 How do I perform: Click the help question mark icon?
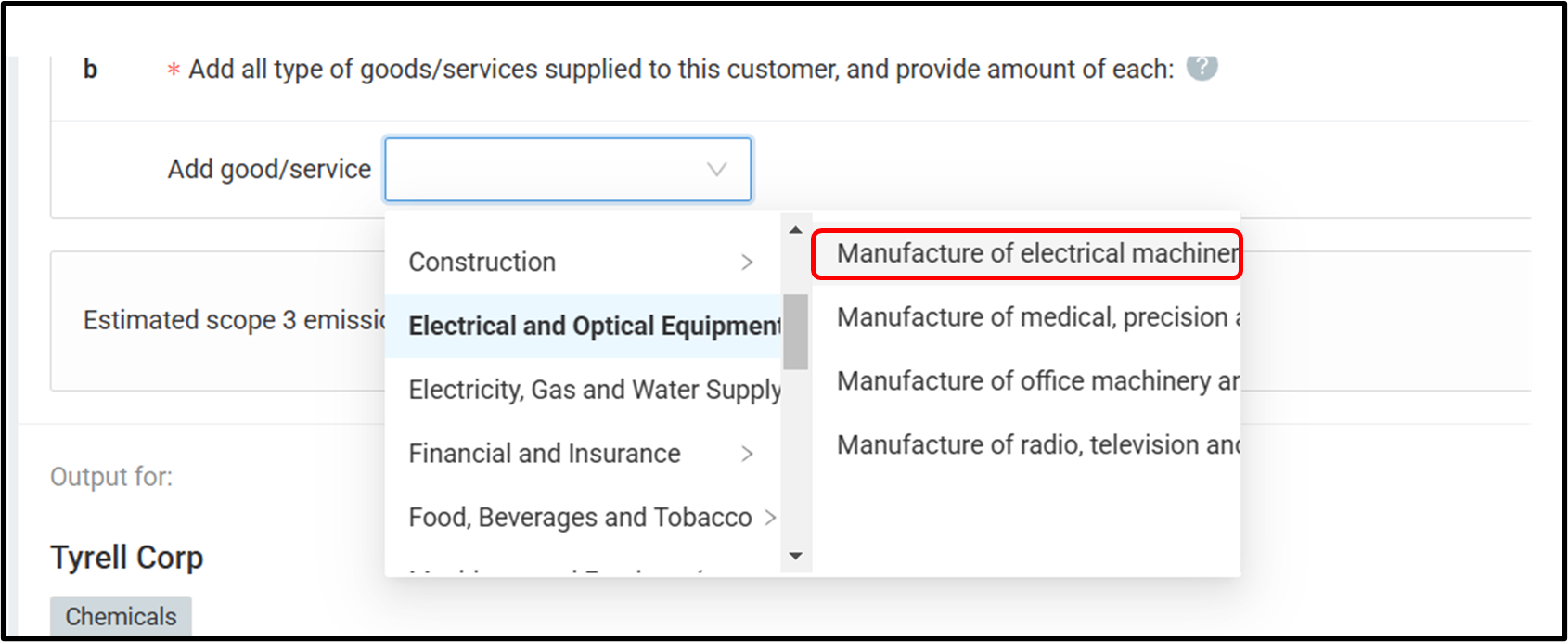pyautogui.click(x=1202, y=67)
